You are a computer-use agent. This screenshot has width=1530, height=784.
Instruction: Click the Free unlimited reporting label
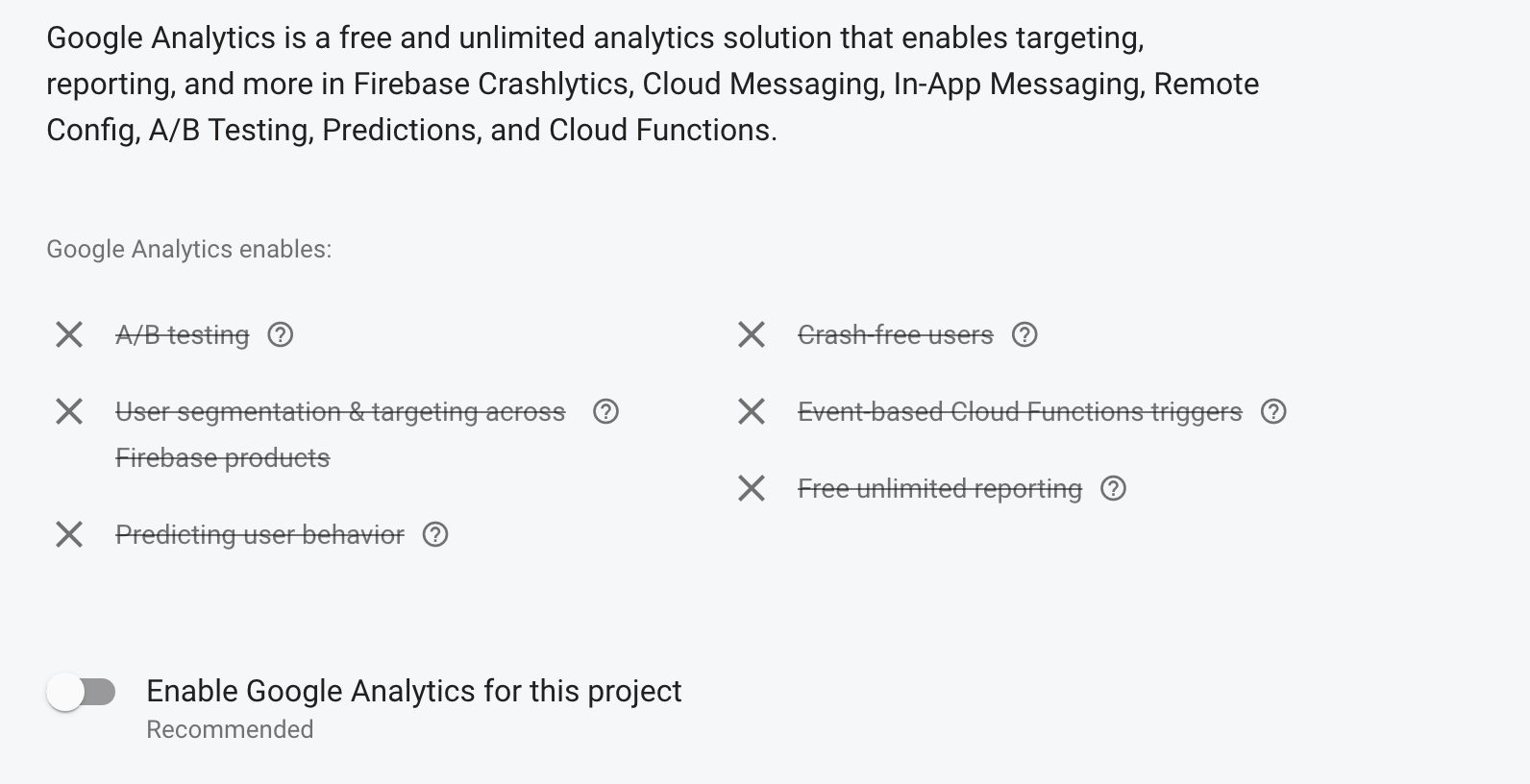click(x=940, y=489)
